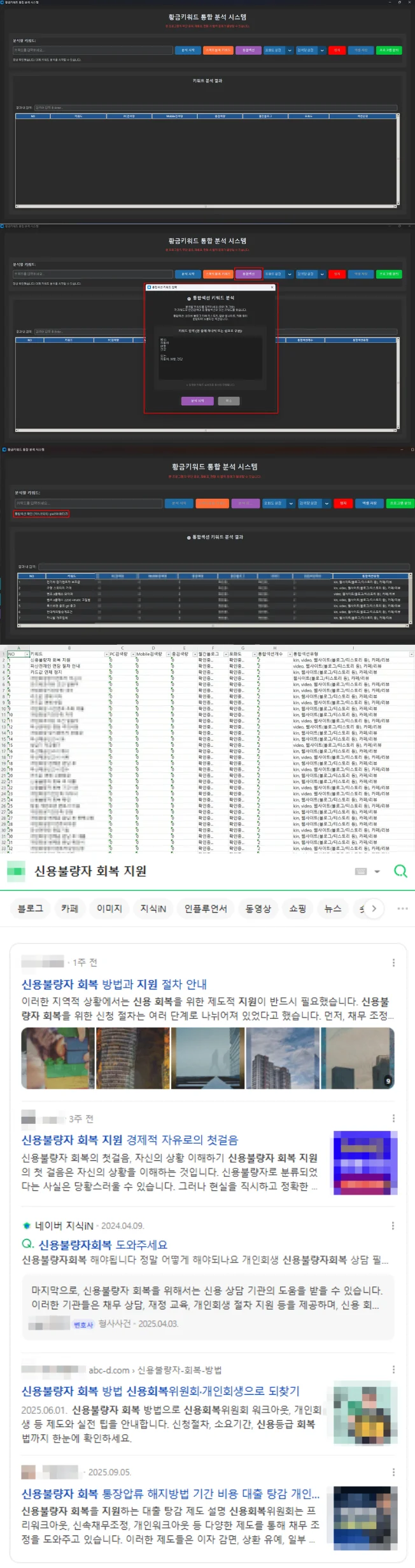Open the '키워드' column filter dropdown in spreadsheet

[x=106, y=654]
